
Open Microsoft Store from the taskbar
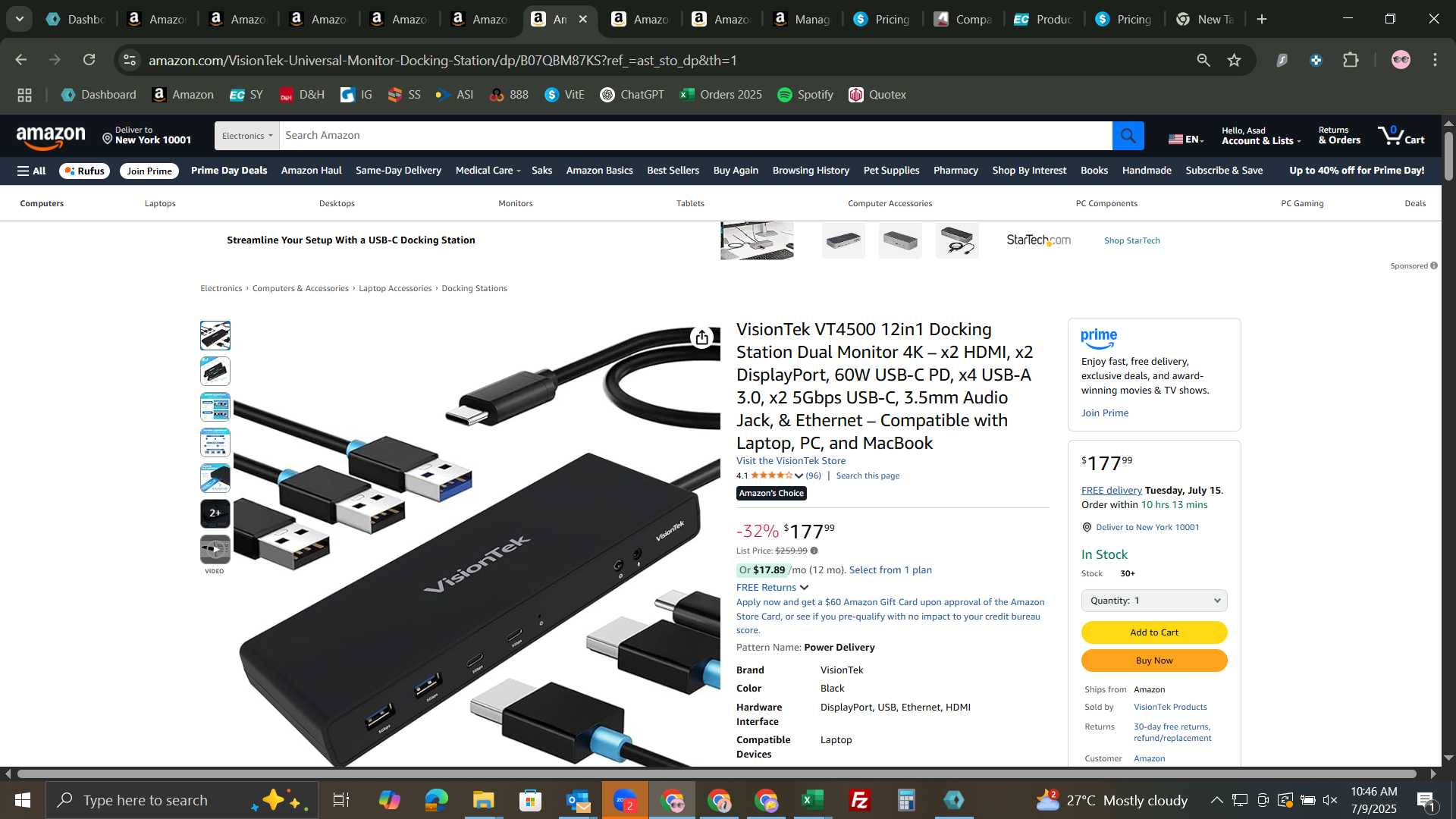(x=530, y=800)
